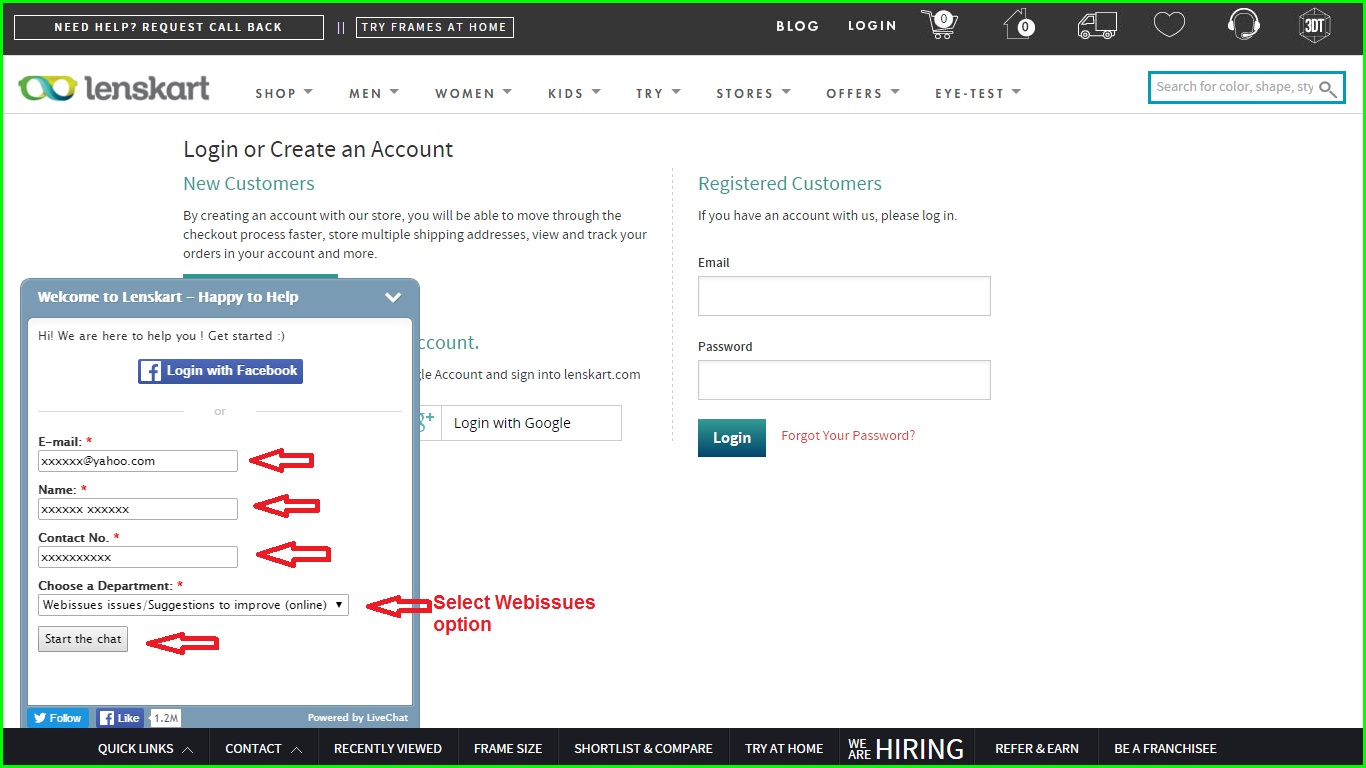Click the 1.2M like count
The image size is (1366, 768).
[x=166, y=718]
